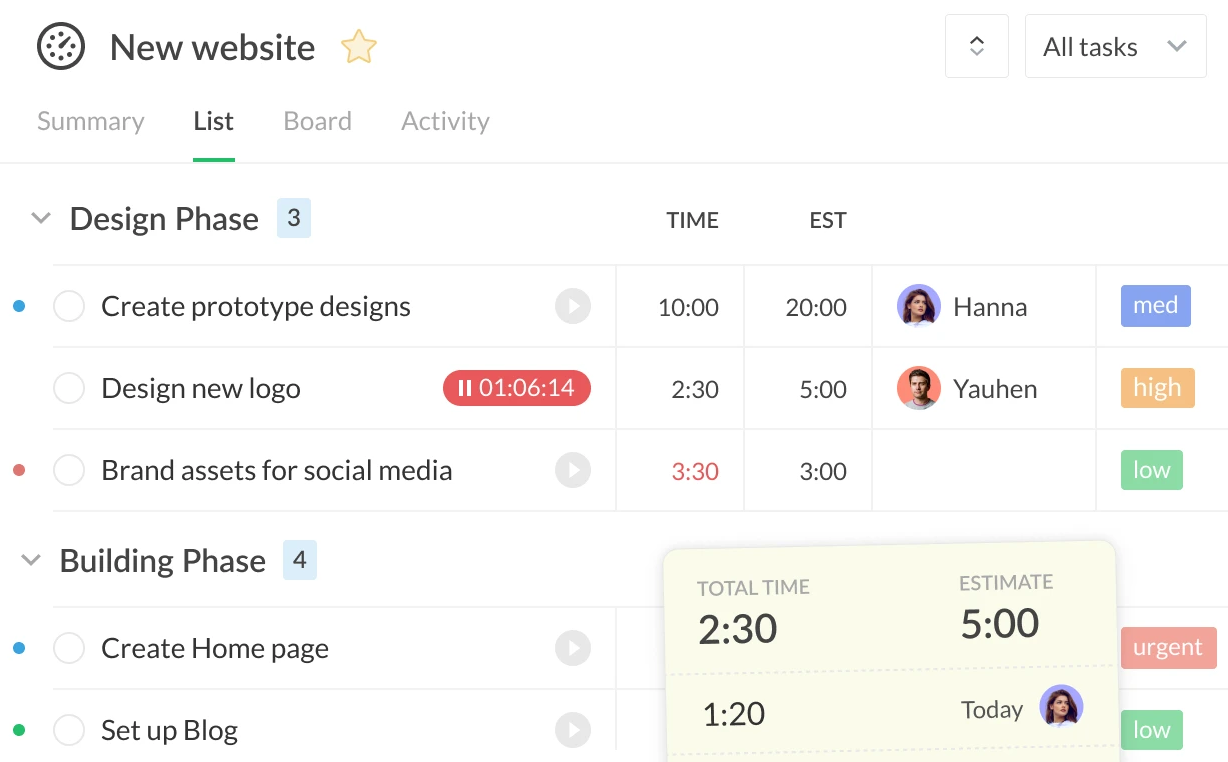Start timer for Create prototype designs
This screenshot has width=1228, height=762.
[x=573, y=306]
